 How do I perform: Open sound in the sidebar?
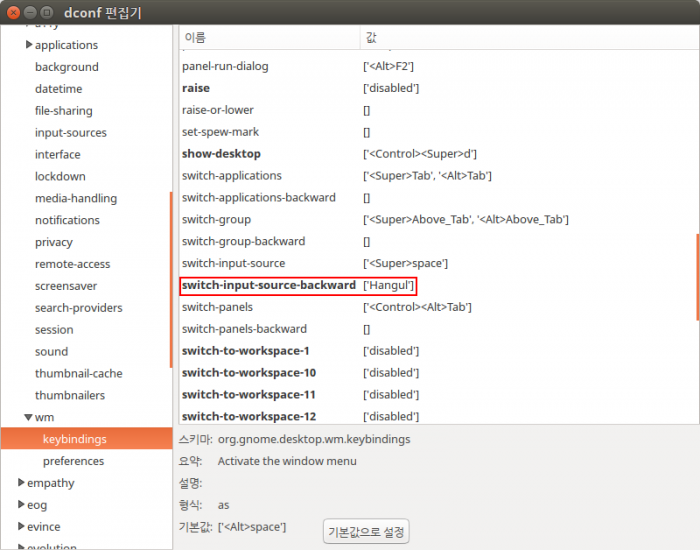point(52,351)
